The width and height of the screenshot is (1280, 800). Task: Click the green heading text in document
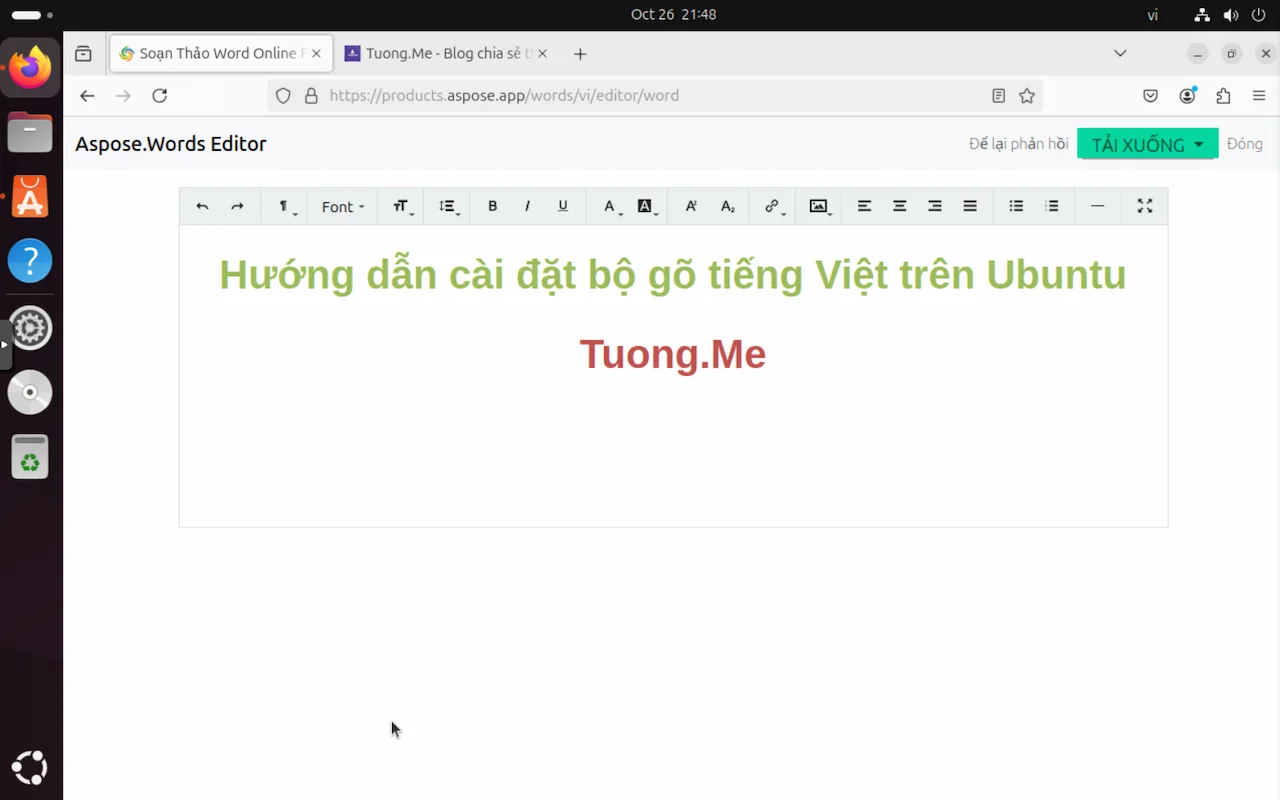click(x=673, y=275)
